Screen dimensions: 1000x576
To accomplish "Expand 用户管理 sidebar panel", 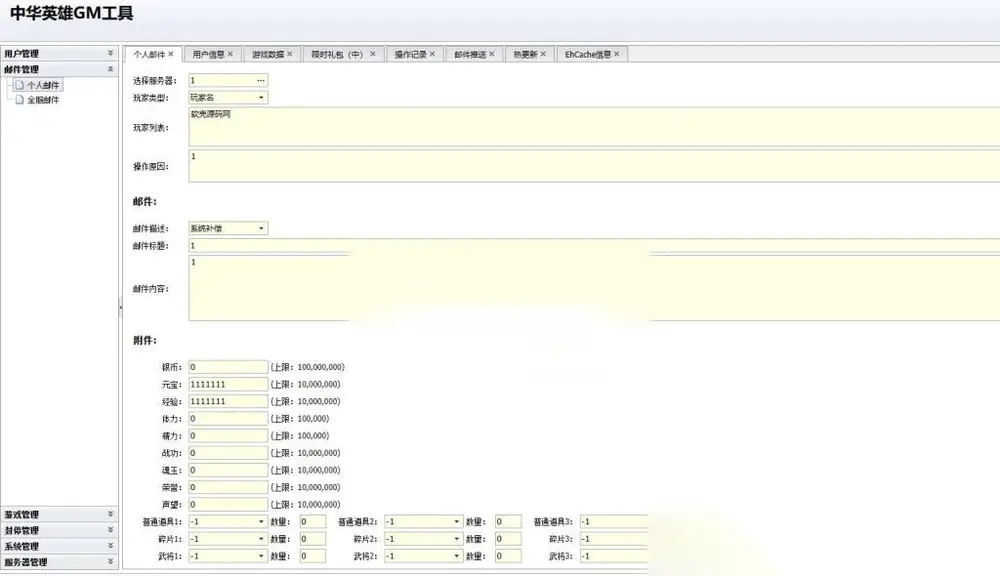I will click(x=110, y=53).
